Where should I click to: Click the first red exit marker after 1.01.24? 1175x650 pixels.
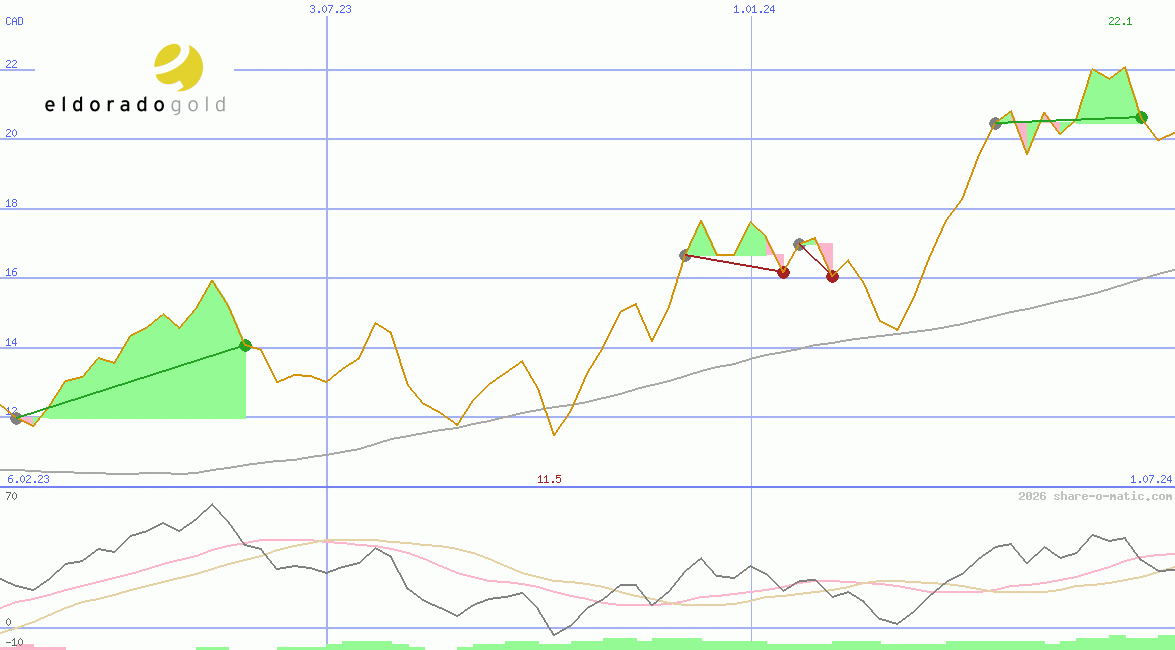click(783, 272)
